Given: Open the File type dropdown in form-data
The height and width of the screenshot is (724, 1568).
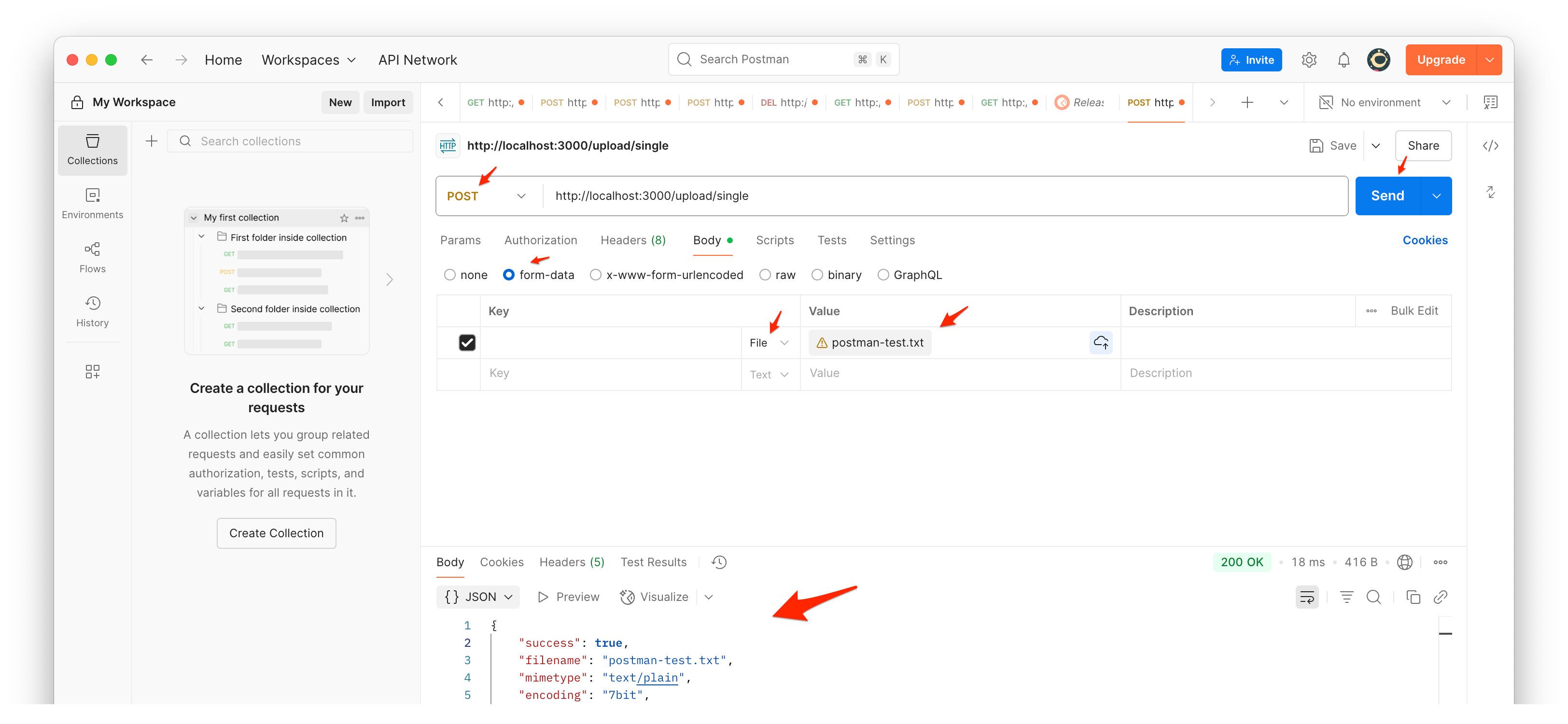Looking at the screenshot, I should point(769,342).
